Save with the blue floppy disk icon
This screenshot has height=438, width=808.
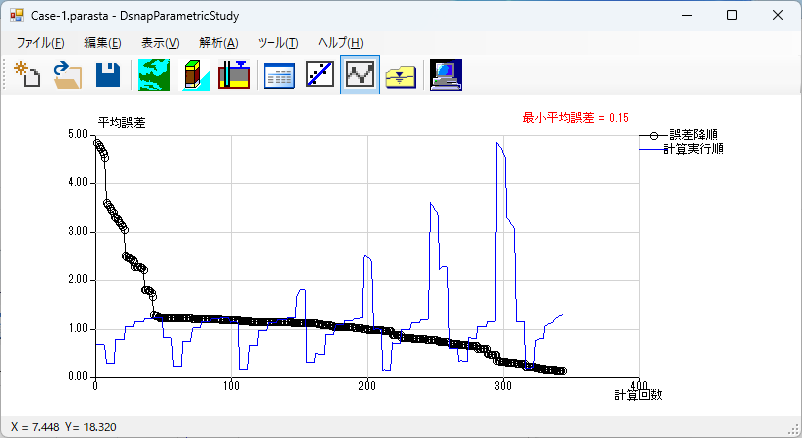[108, 75]
